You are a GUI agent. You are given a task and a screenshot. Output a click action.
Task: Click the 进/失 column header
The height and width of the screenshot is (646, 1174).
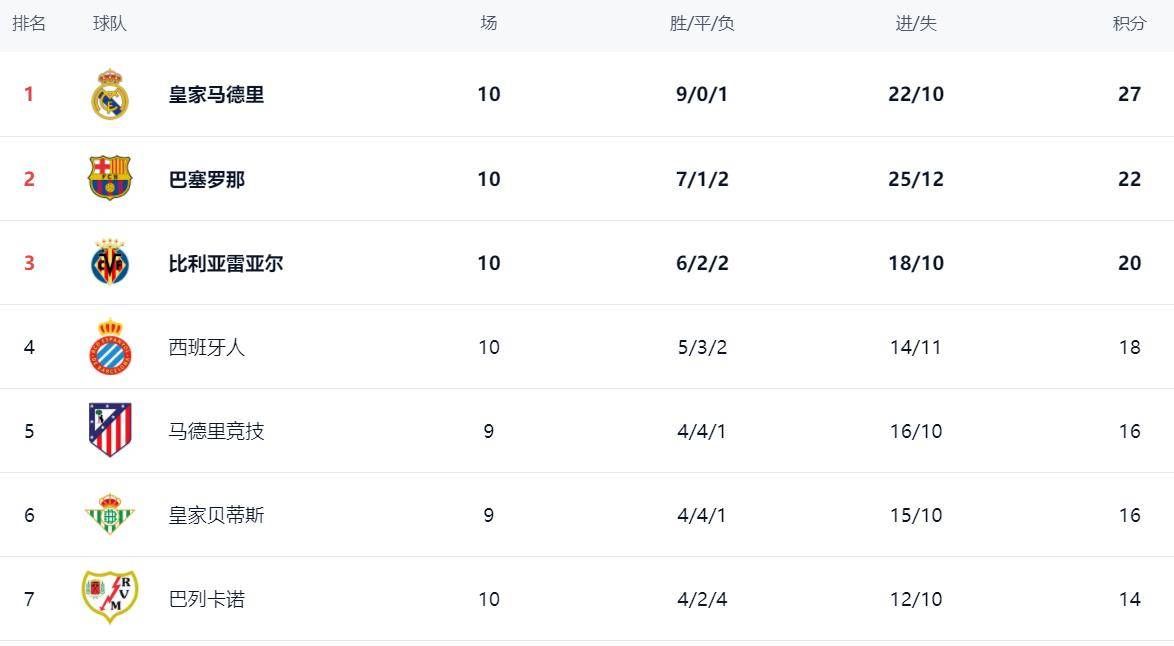click(x=916, y=24)
